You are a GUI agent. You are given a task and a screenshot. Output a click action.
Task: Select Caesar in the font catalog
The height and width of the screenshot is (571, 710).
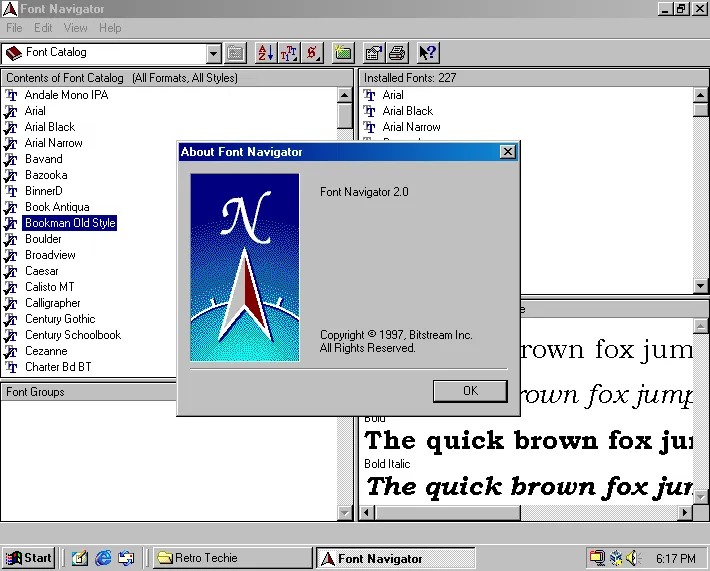click(x=42, y=271)
